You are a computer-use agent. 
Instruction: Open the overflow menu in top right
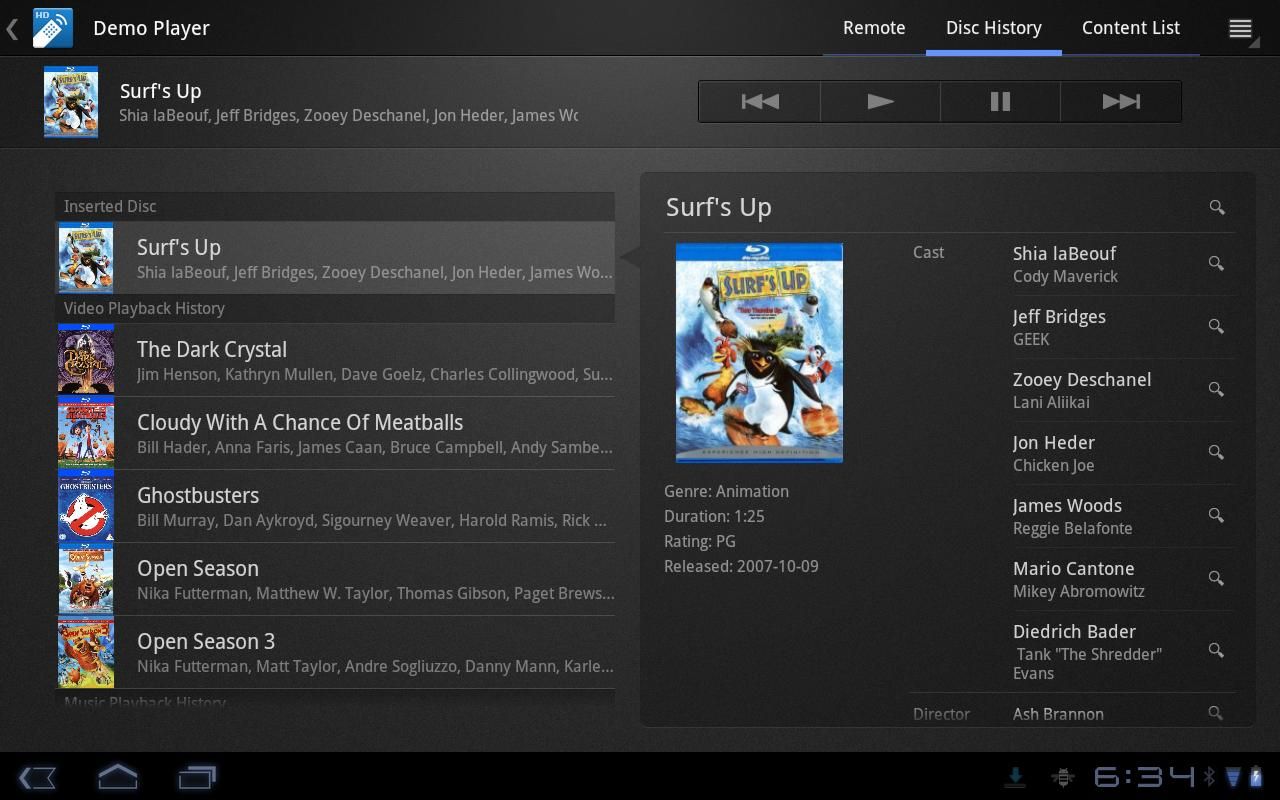click(x=1240, y=27)
